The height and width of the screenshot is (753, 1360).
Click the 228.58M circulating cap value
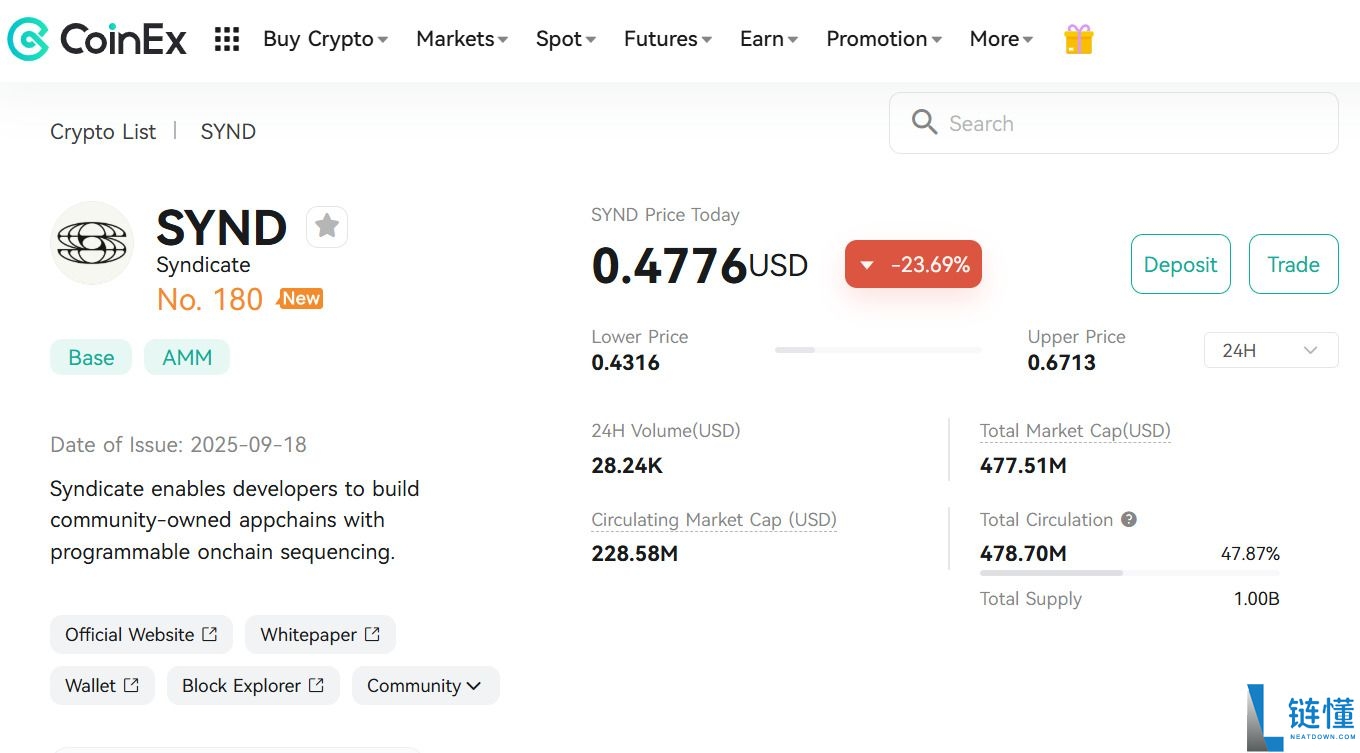pos(634,553)
